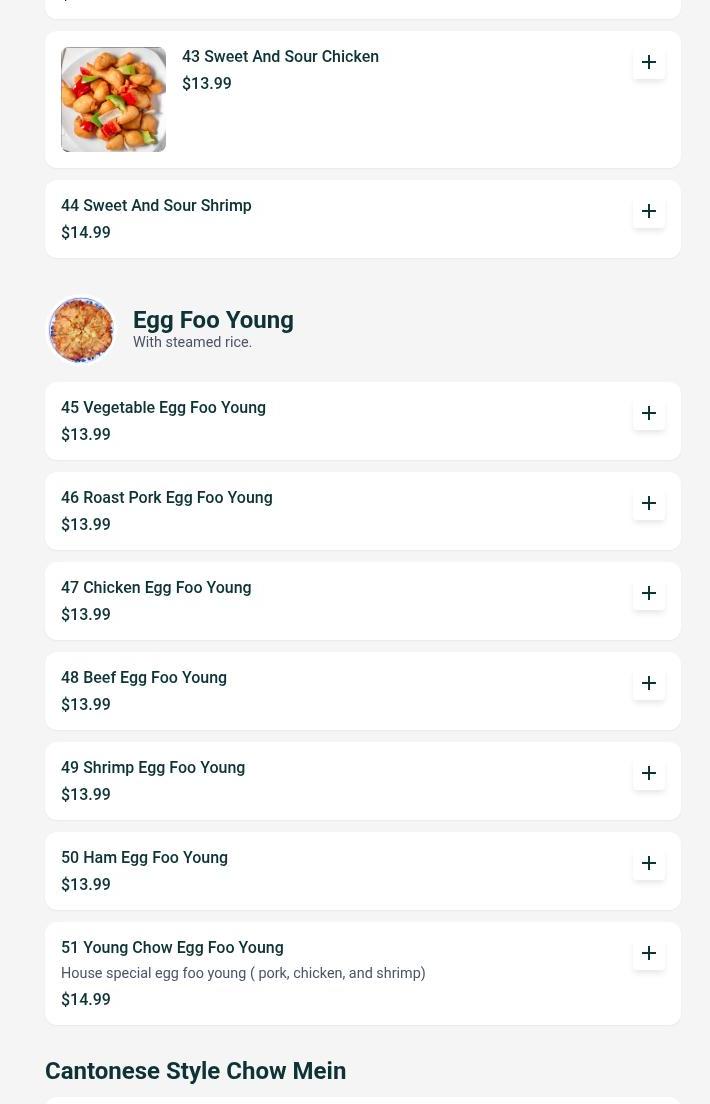The image size is (710, 1104).
Task: Add 45 Vegetable Egg Foo Young
Action: (649, 414)
